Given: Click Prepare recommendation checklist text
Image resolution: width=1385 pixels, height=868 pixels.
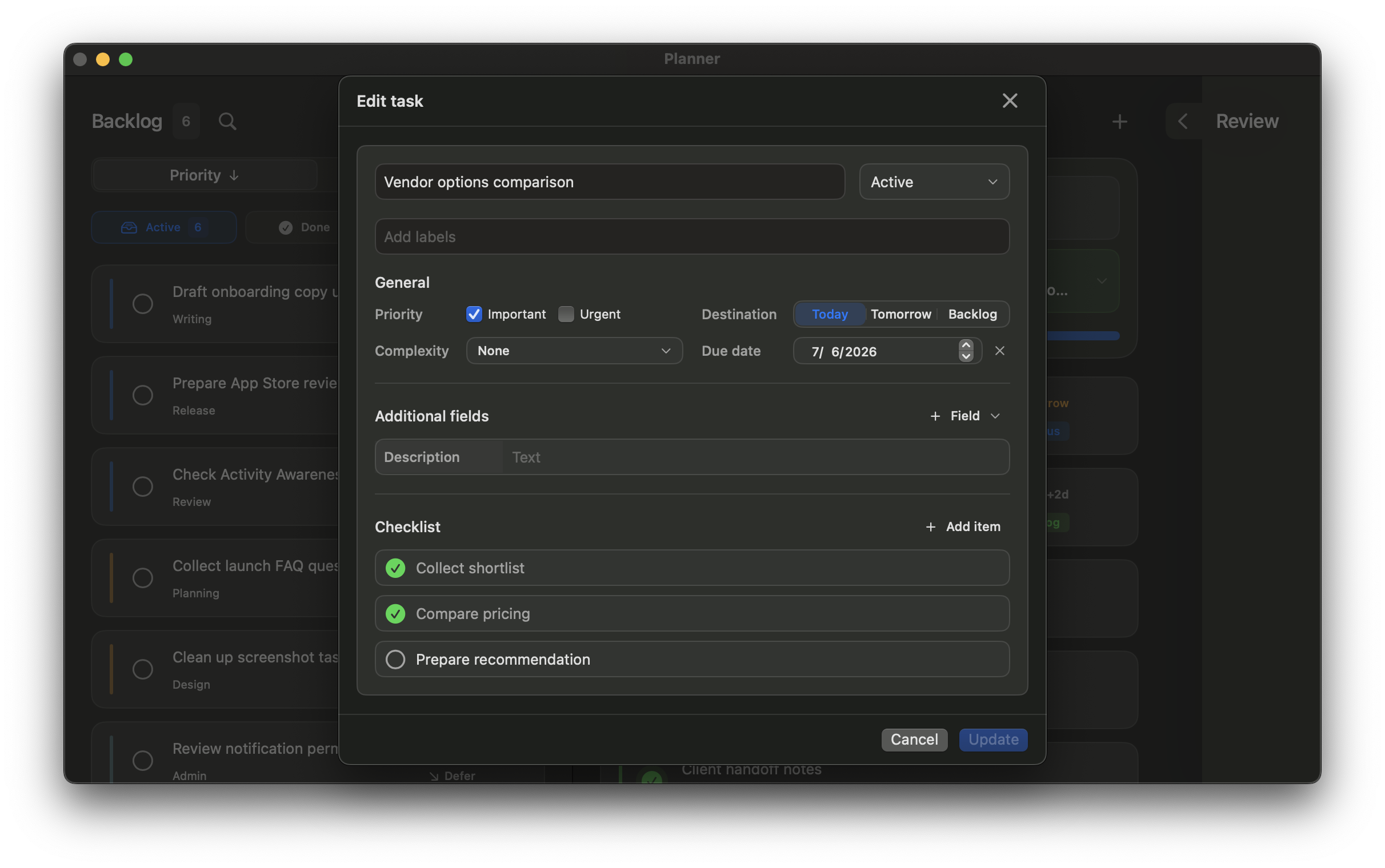Looking at the screenshot, I should click(503, 660).
